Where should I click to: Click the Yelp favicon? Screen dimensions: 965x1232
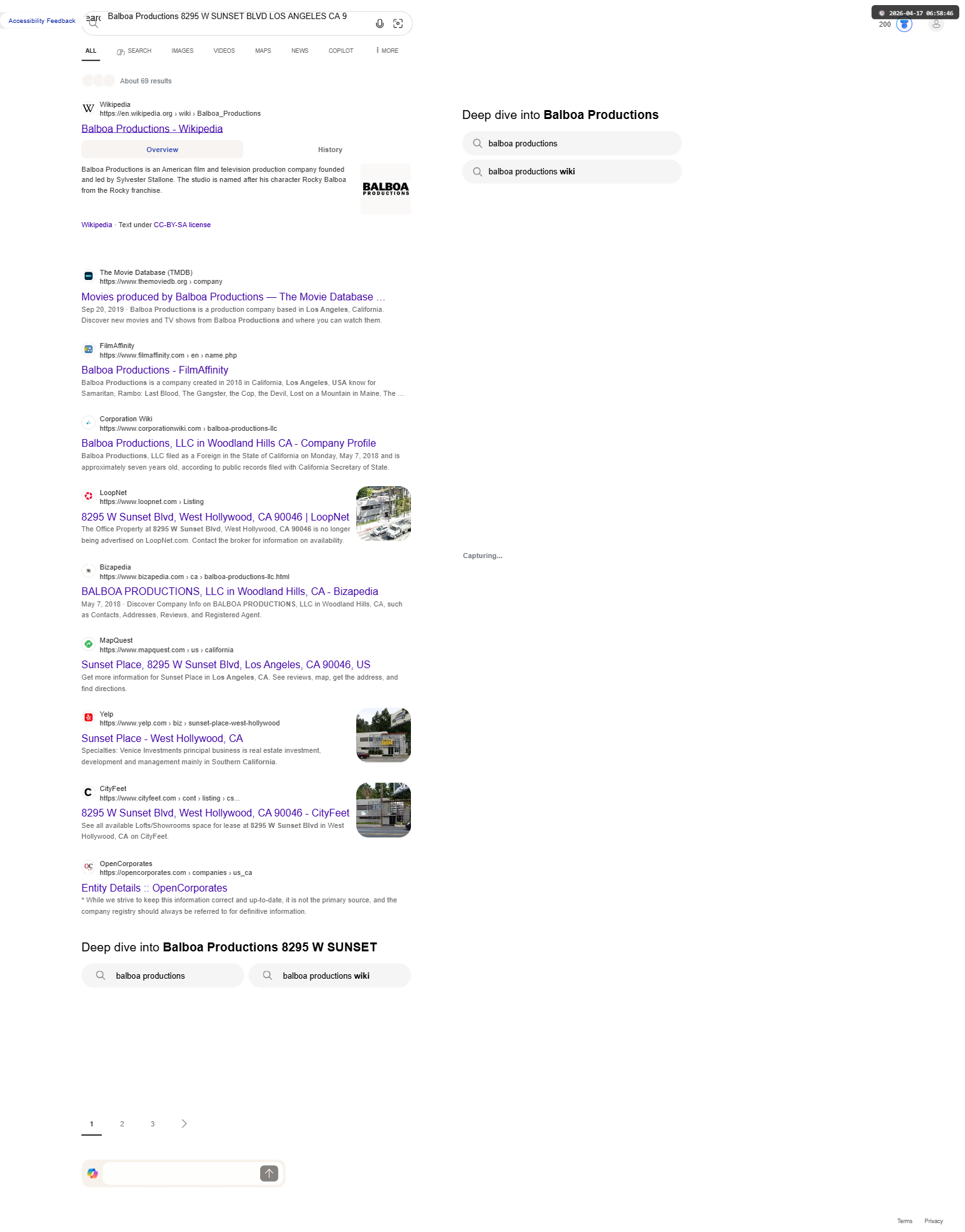pos(88,718)
